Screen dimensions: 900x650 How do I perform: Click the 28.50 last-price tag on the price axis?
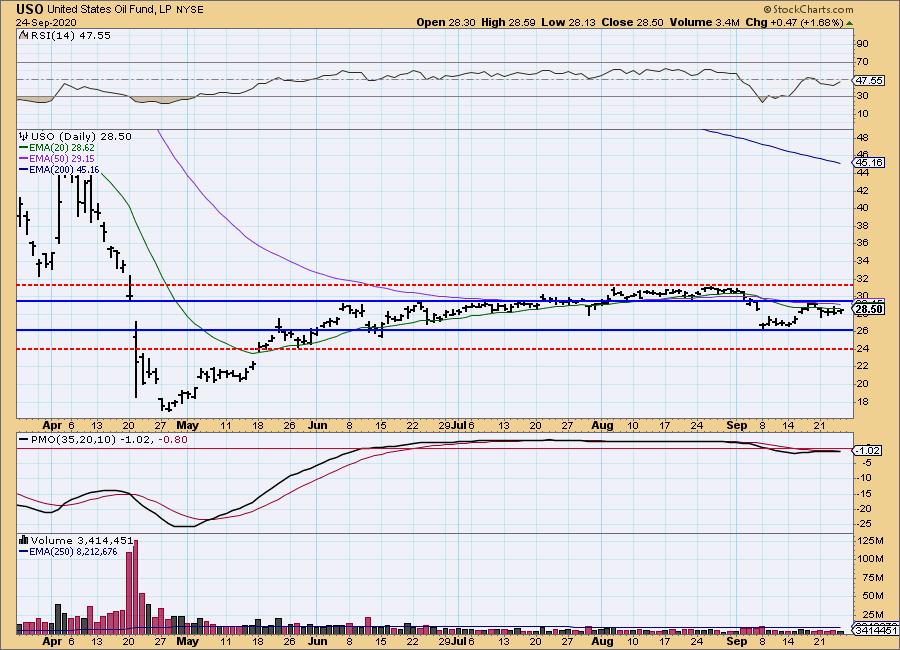tap(869, 309)
